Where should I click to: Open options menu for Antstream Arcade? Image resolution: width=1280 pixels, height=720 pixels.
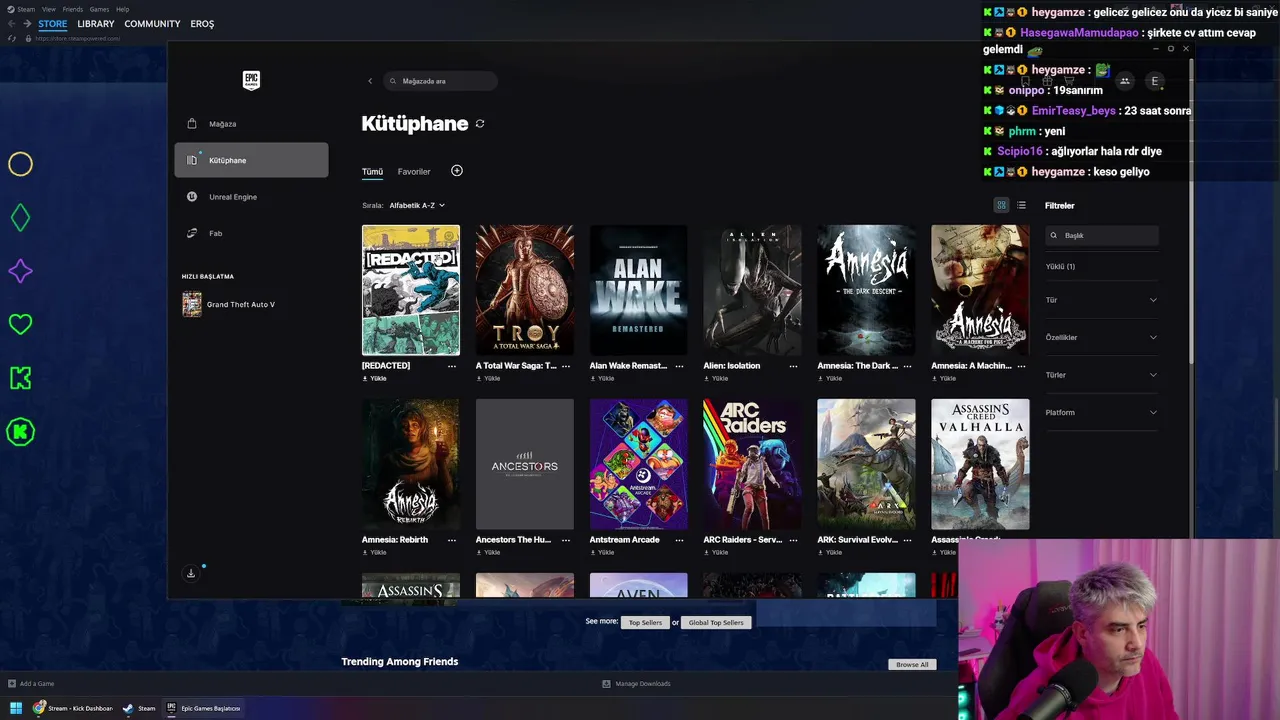680,540
